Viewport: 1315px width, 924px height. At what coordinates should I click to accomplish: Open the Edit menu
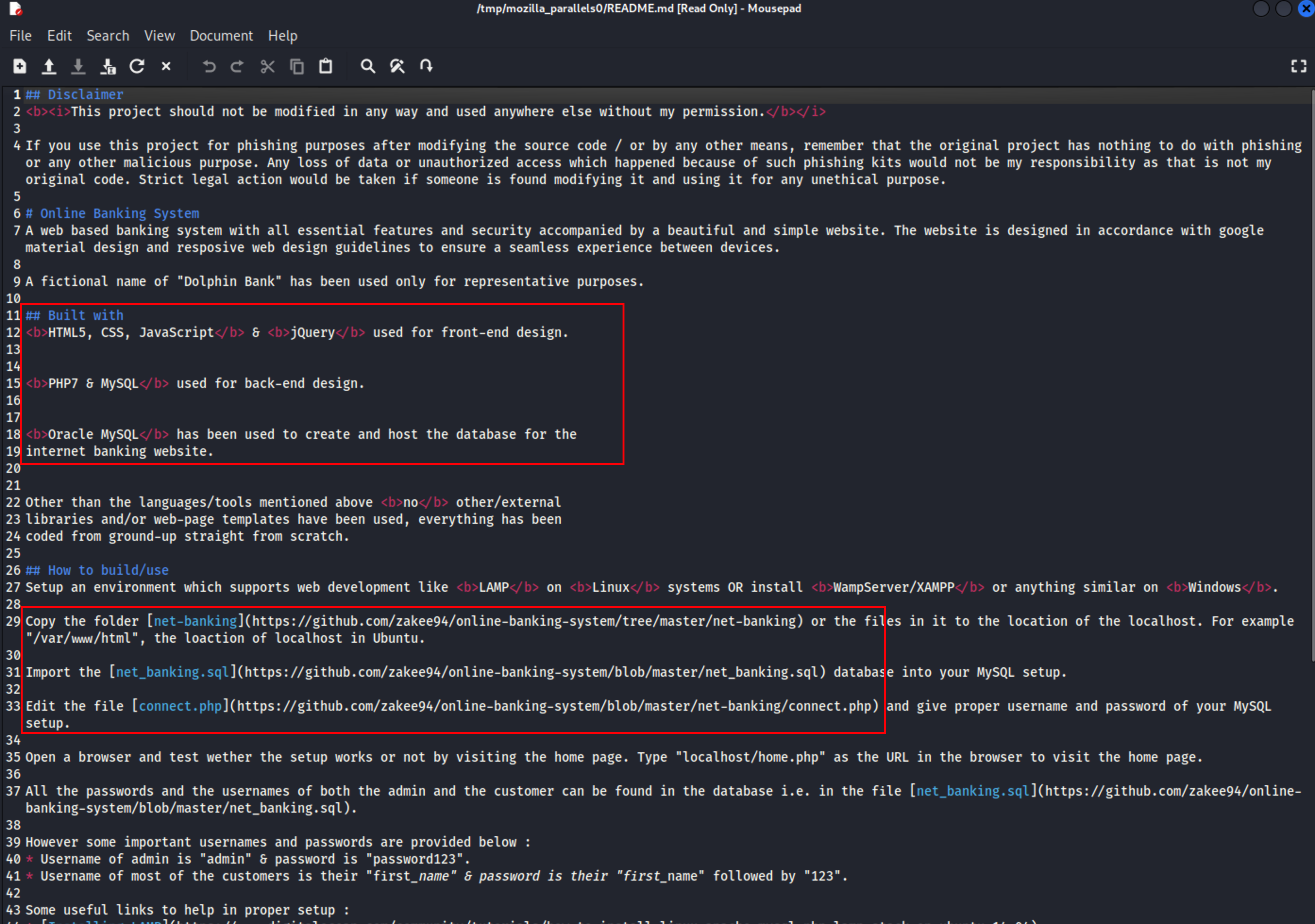[x=59, y=36]
